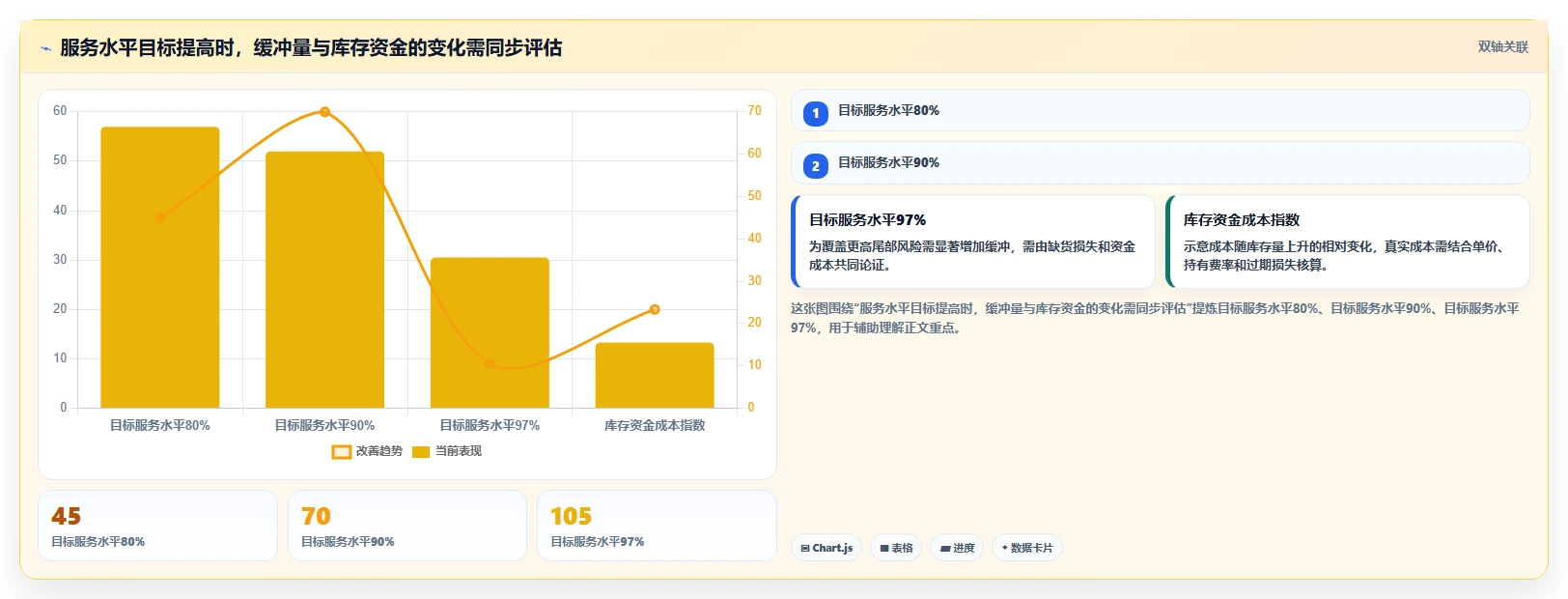Click the icon in the Chart.js tag

805,549
